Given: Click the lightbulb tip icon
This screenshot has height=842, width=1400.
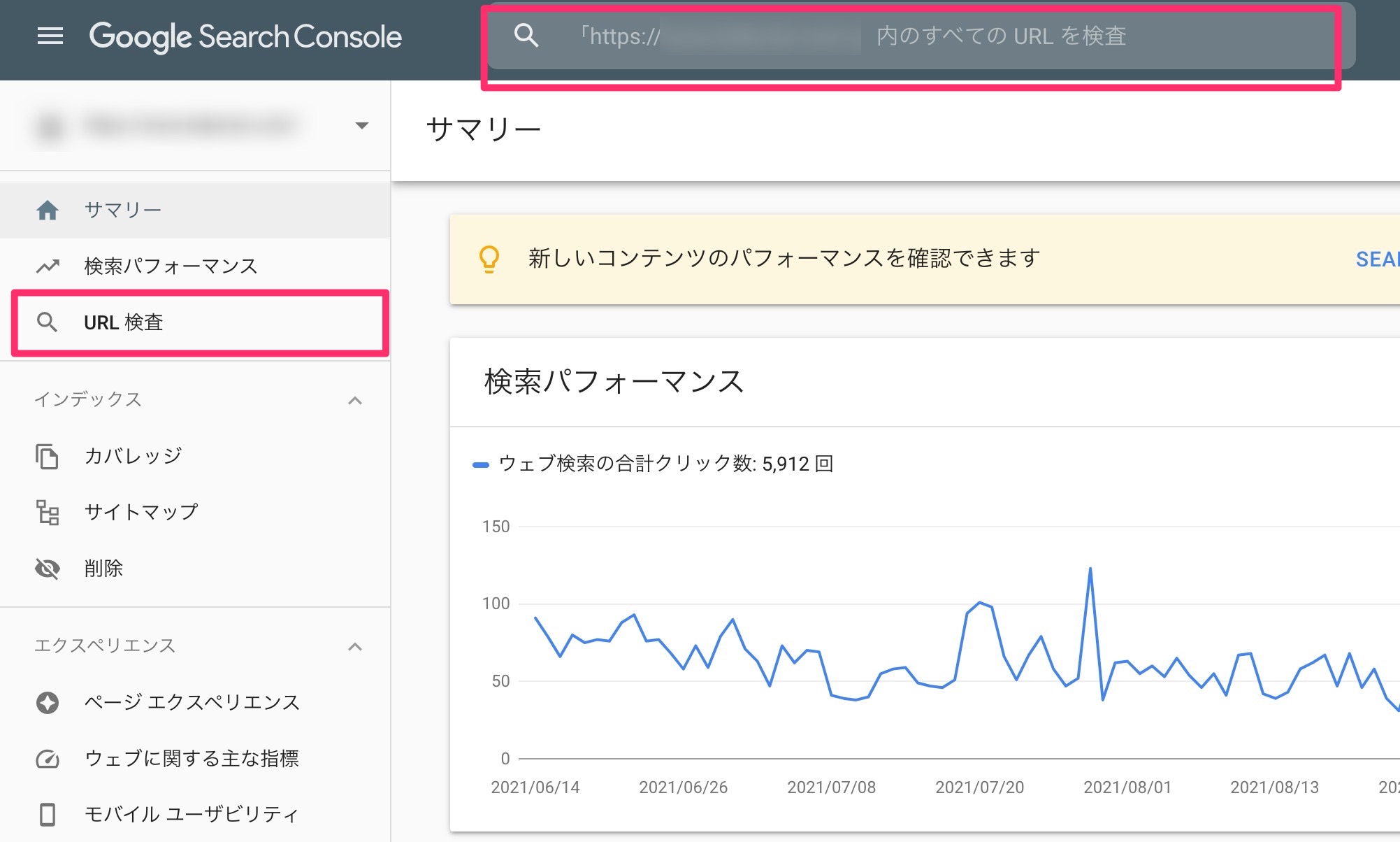Looking at the screenshot, I should pos(489,259).
